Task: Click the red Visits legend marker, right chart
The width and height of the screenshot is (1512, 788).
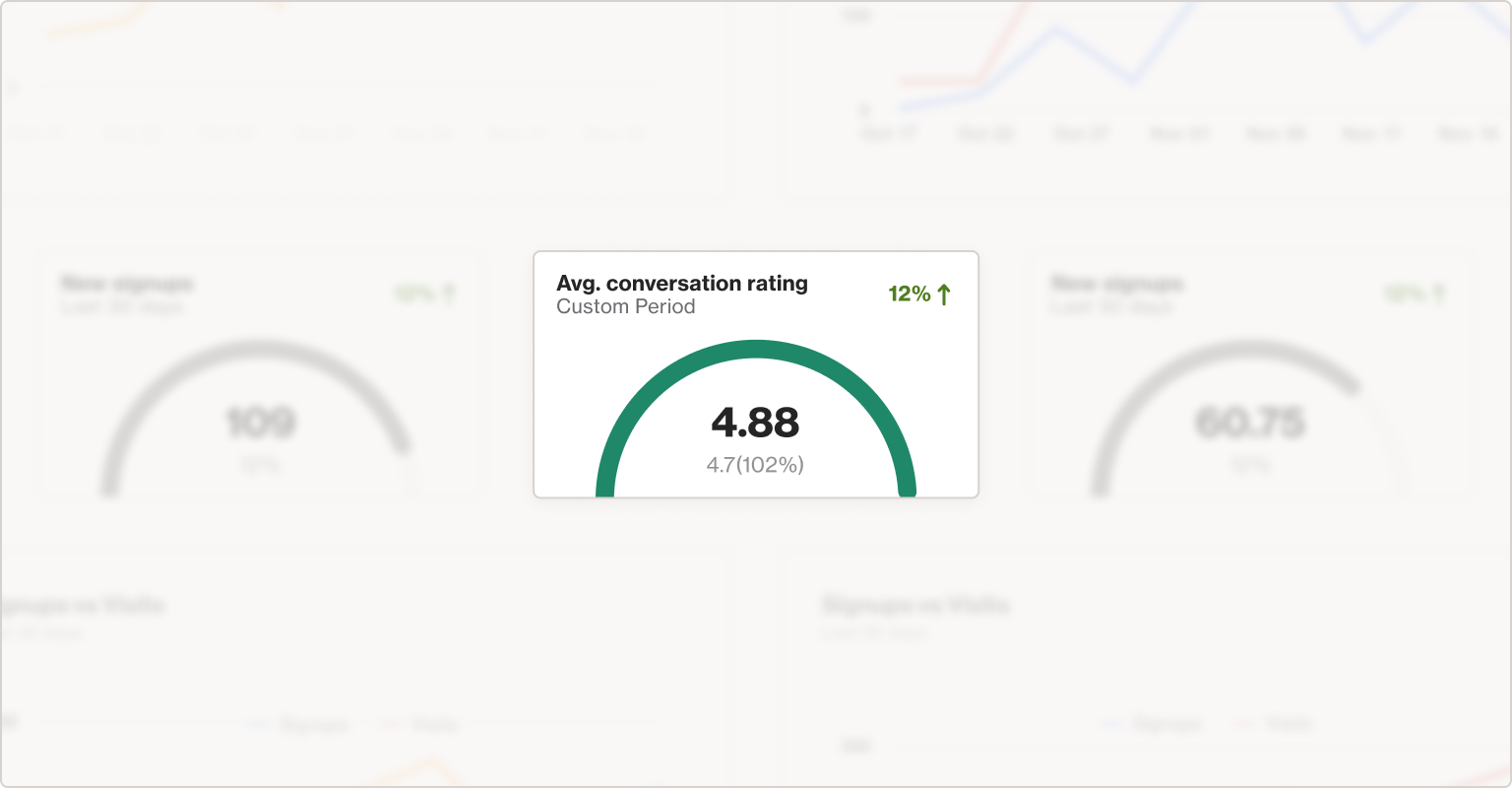Action: tap(1243, 724)
